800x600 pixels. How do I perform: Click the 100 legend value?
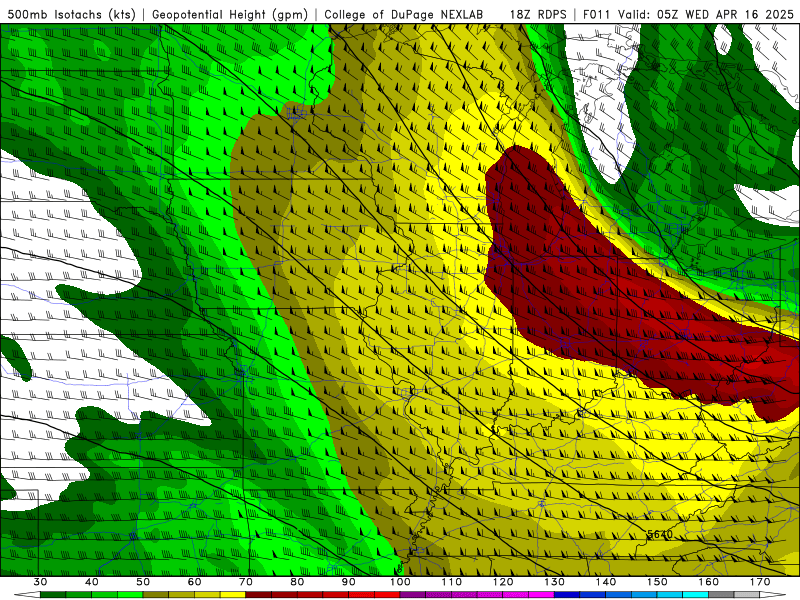point(400,582)
